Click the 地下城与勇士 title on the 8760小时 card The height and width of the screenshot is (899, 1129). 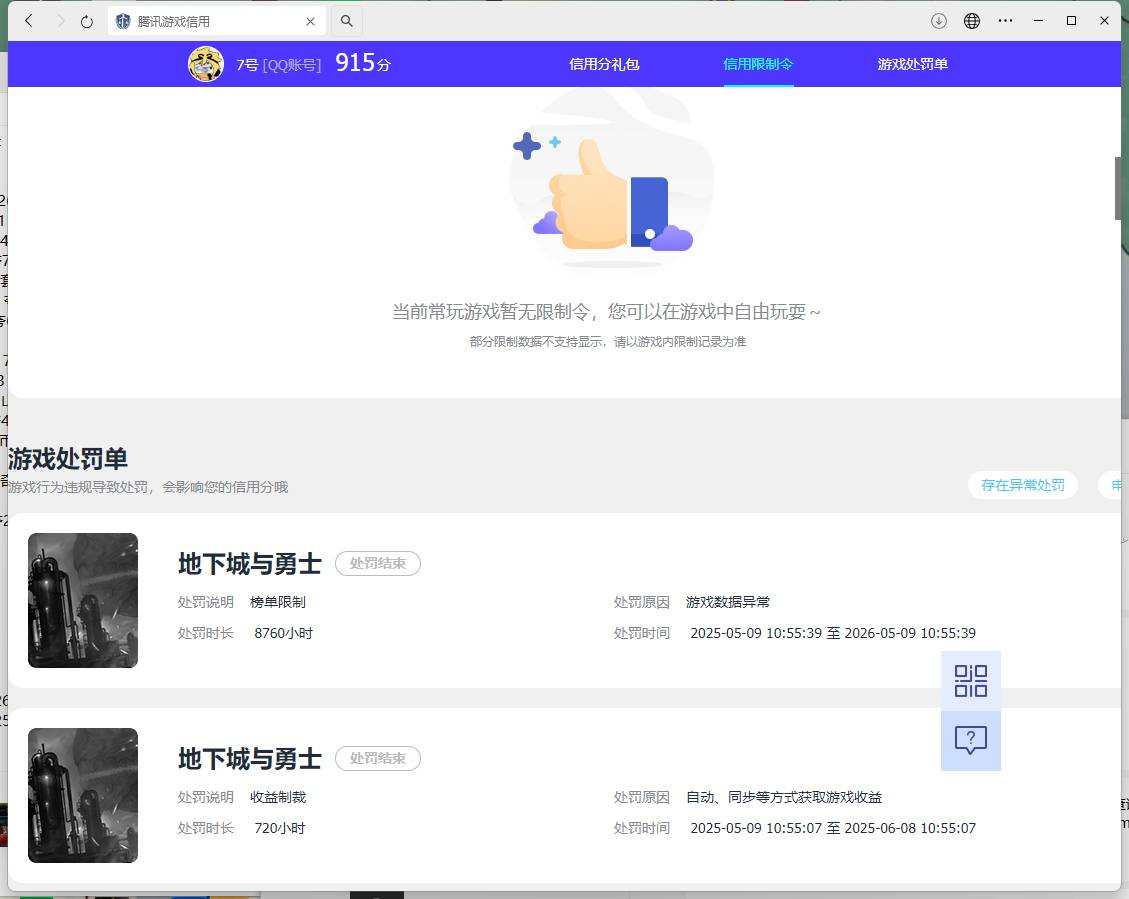click(x=249, y=564)
